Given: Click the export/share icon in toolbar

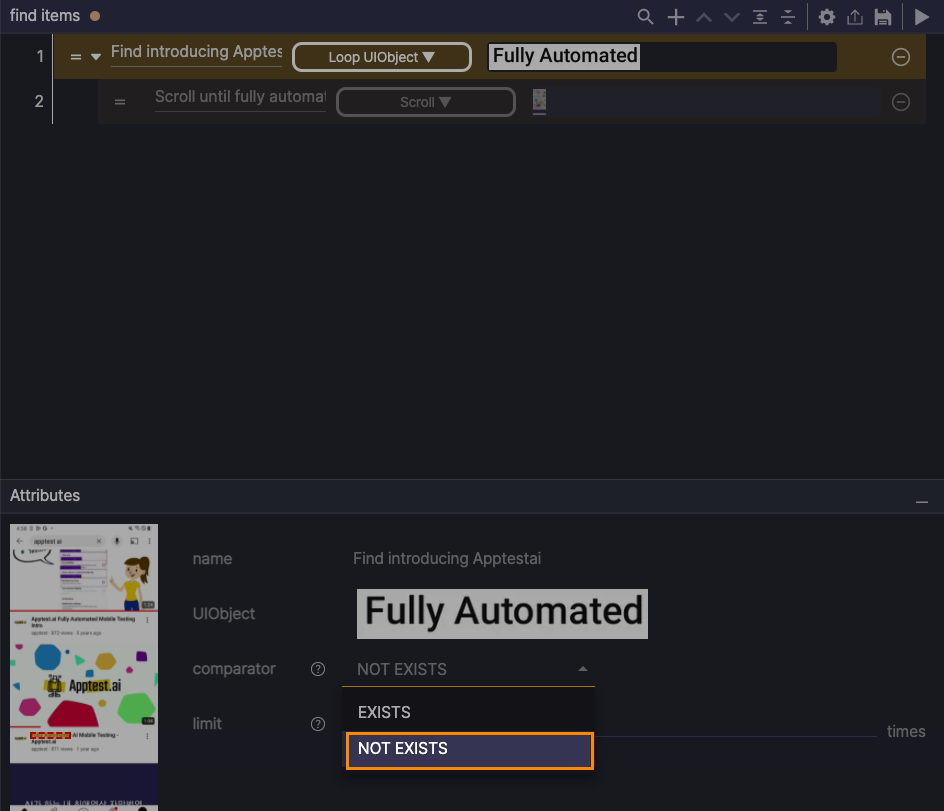Looking at the screenshot, I should click(x=855, y=17).
